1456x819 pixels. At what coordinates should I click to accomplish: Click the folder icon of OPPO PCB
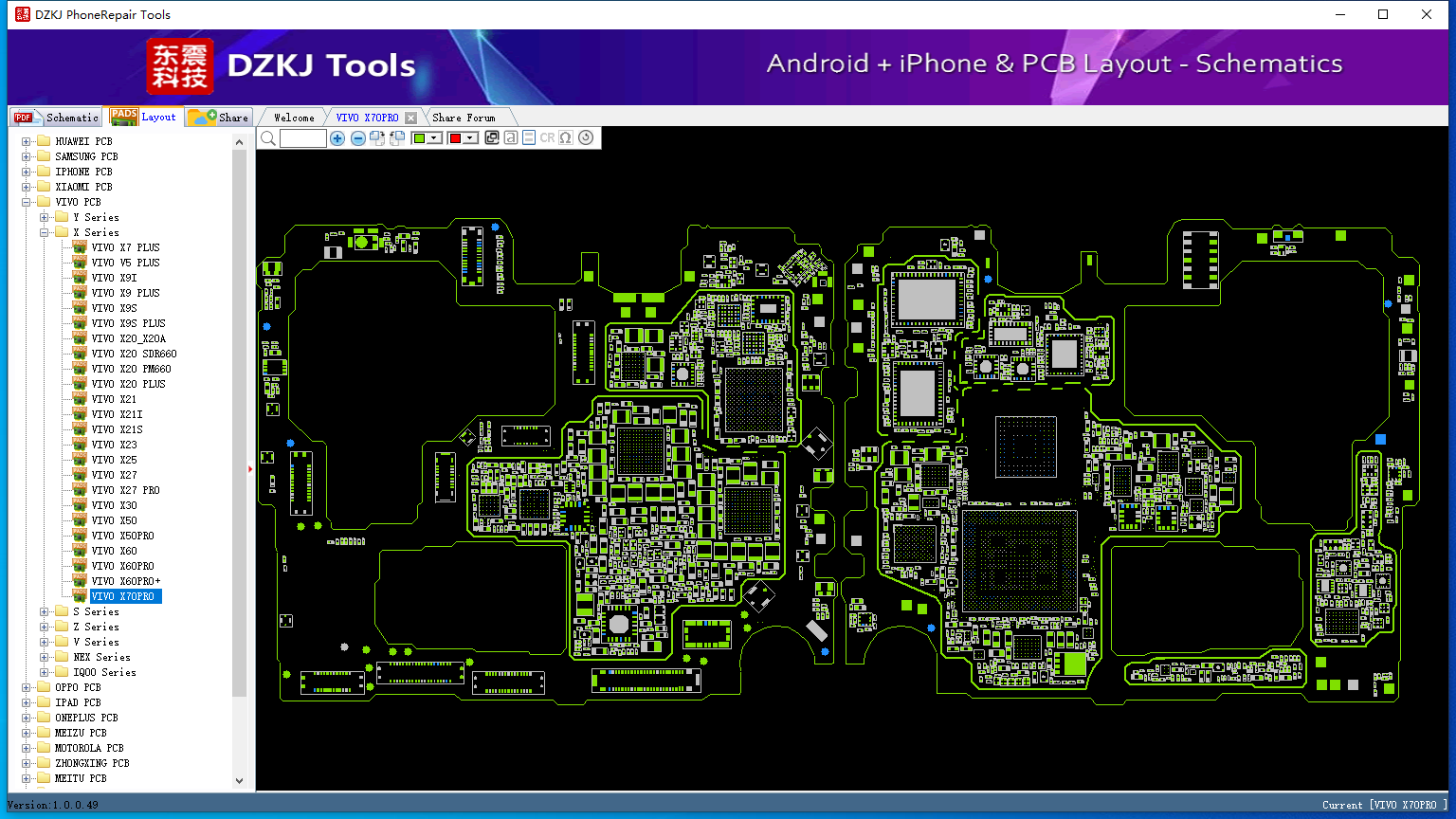[44, 687]
